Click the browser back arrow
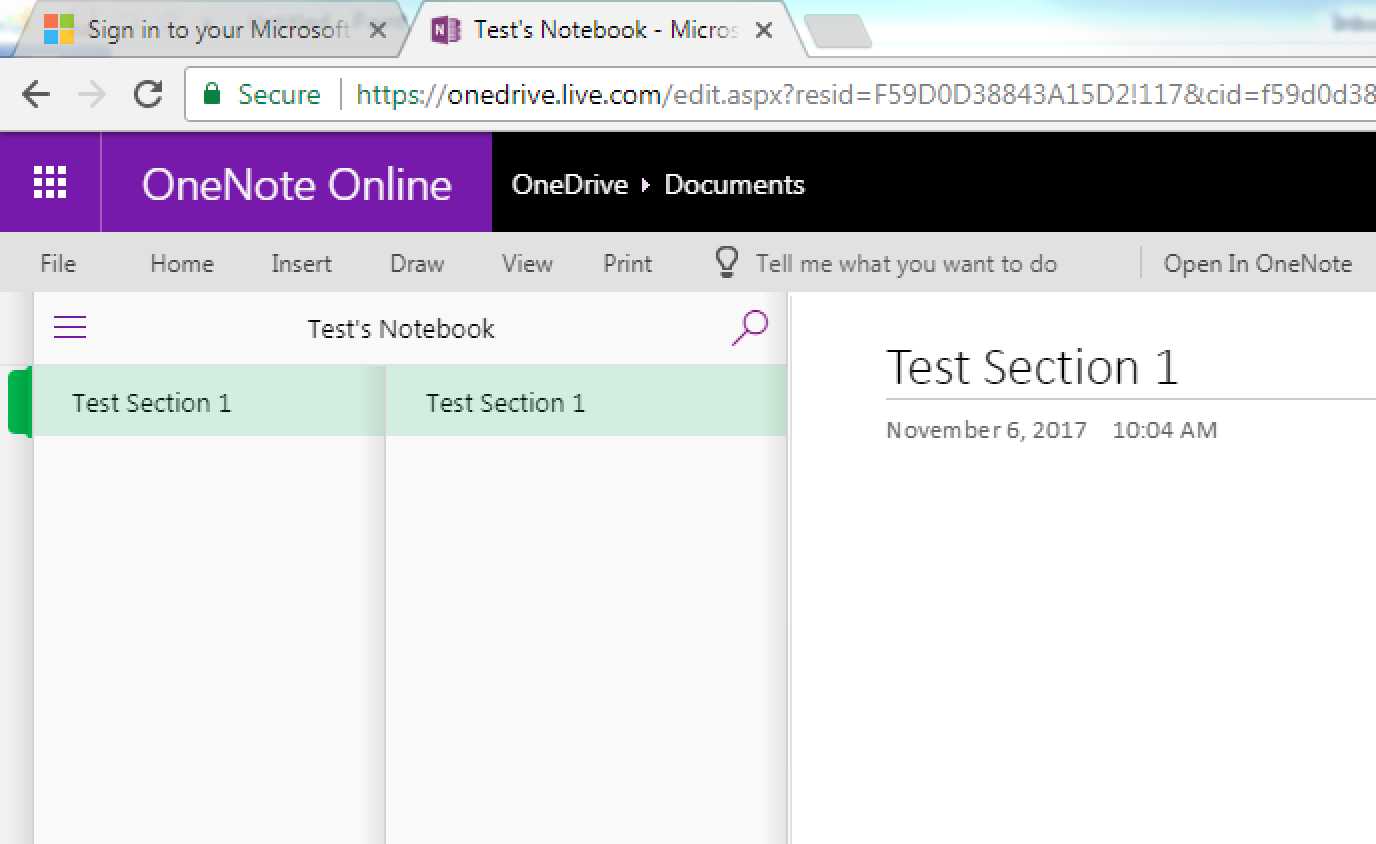1376x844 pixels. [36, 95]
